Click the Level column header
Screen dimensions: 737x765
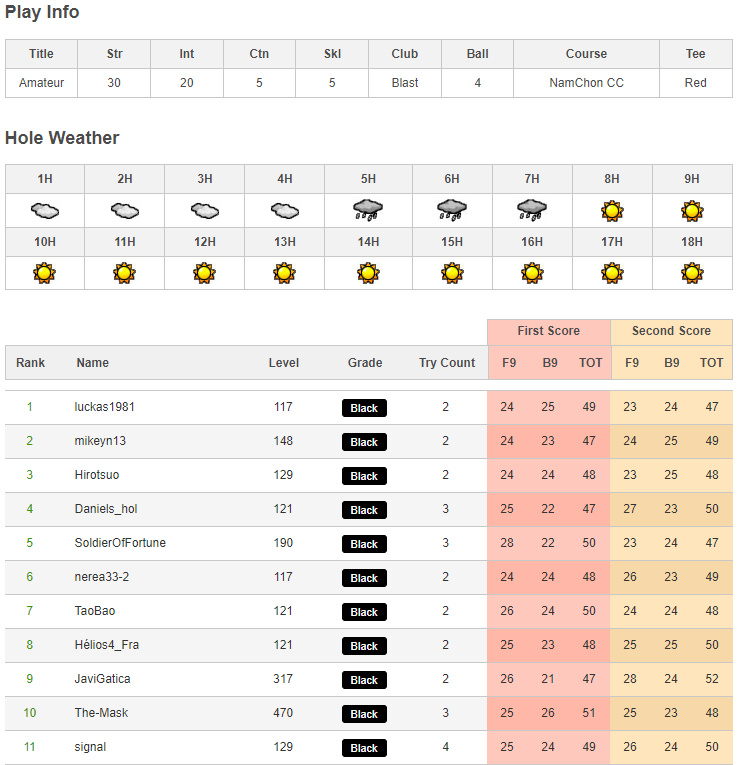click(283, 363)
